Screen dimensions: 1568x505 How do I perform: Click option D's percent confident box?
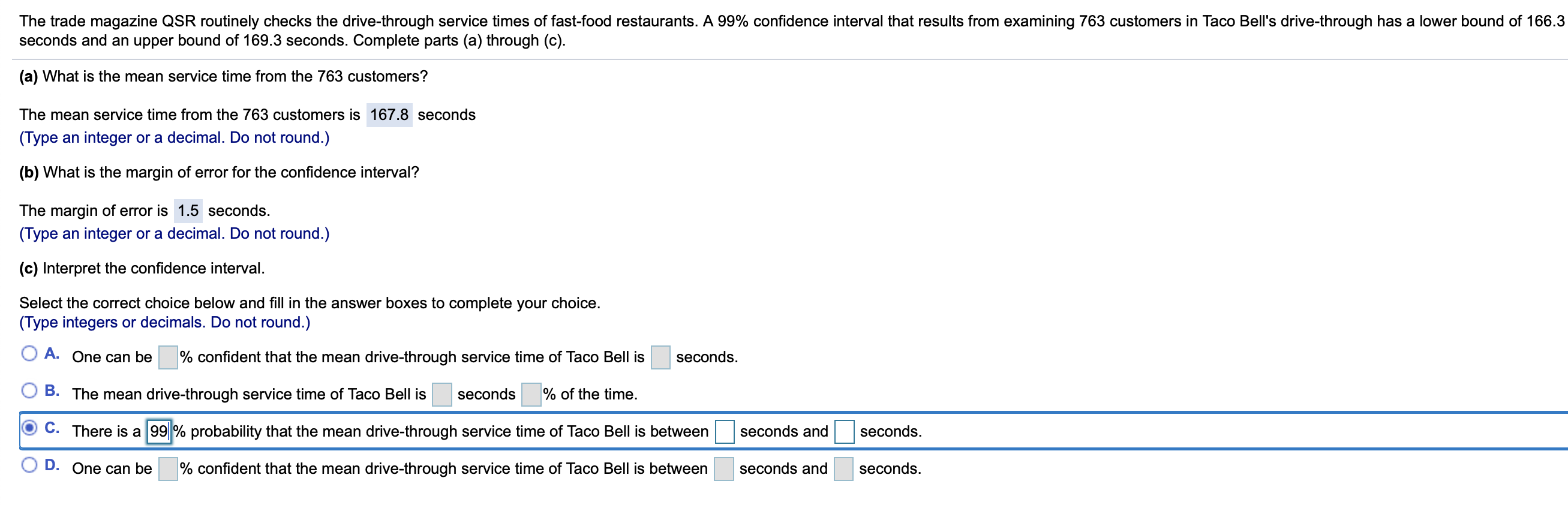click(x=168, y=469)
